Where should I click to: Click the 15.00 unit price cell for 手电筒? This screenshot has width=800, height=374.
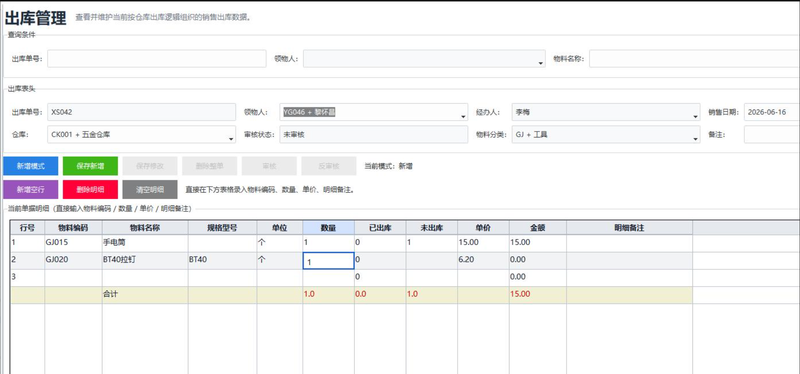[483, 242]
